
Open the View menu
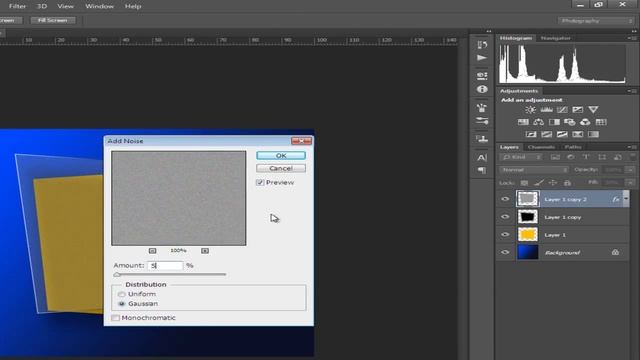(65, 6)
